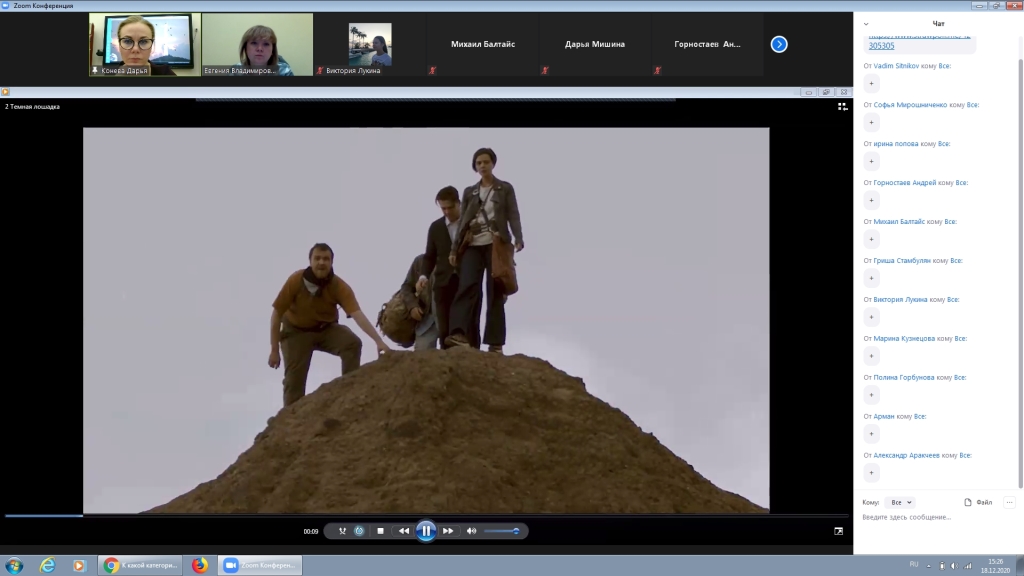Click the plus message from Софья Мирошниченко

point(871,122)
